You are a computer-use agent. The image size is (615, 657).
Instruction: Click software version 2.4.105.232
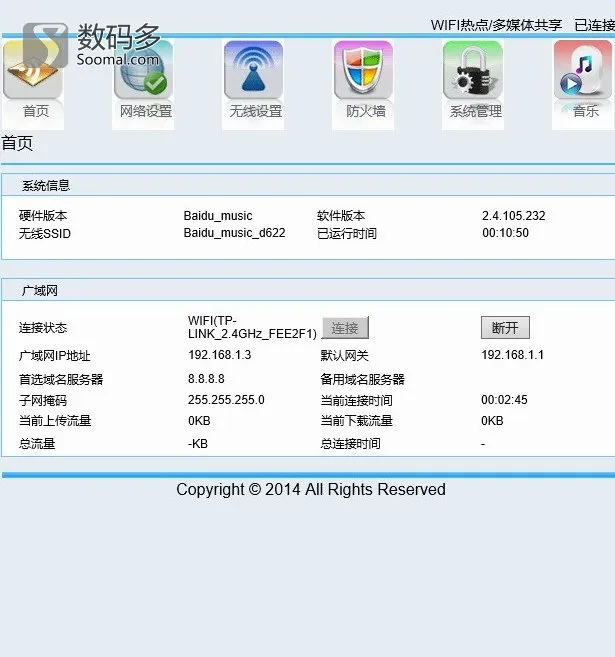click(514, 216)
